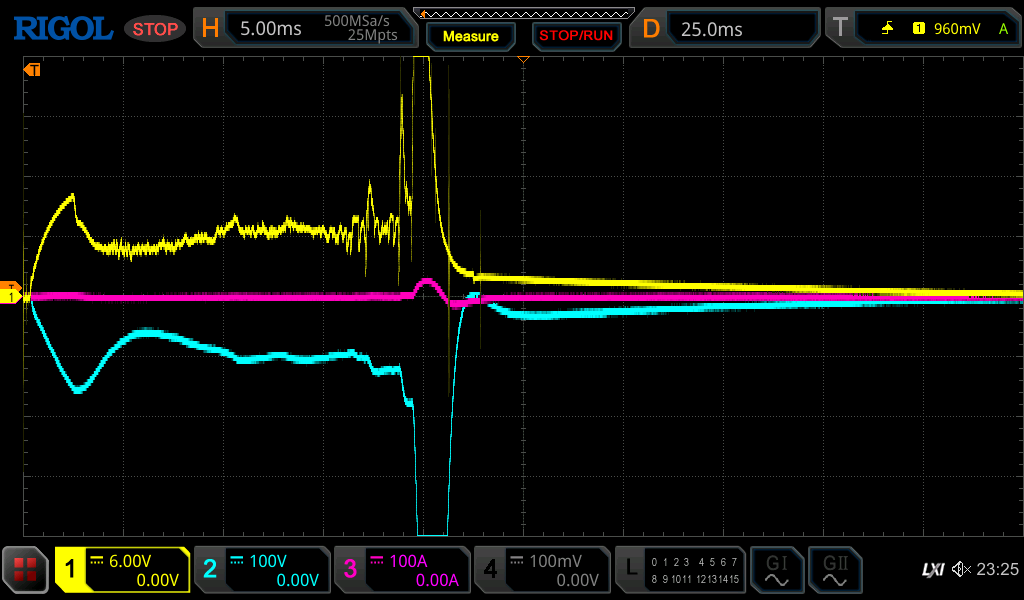This screenshot has height=600, width=1024.
Task: Toggle channel 1 with 6.00V scale
Action: (123, 569)
